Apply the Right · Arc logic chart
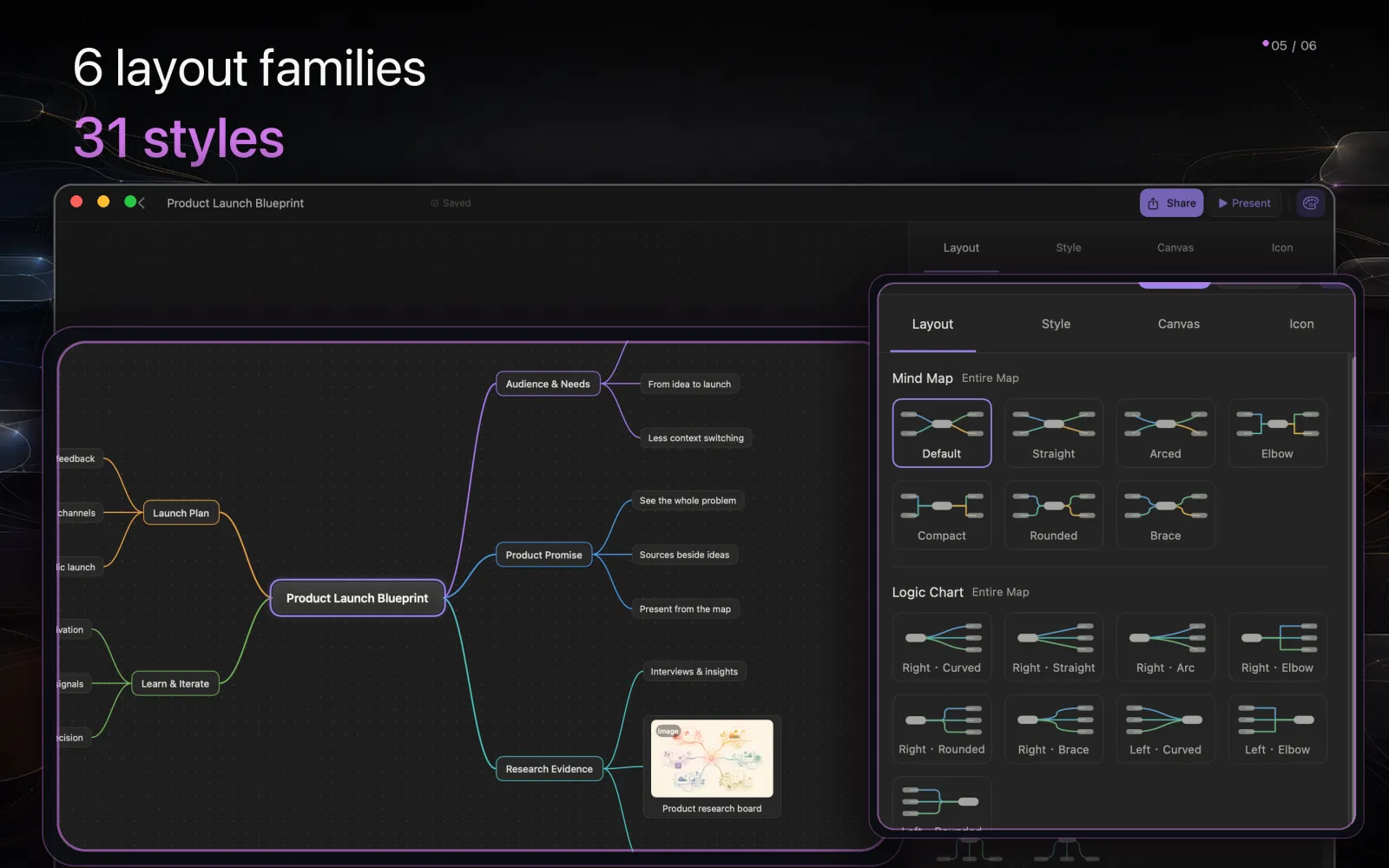Screen dimensions: 1389x868 (1165, 648)
